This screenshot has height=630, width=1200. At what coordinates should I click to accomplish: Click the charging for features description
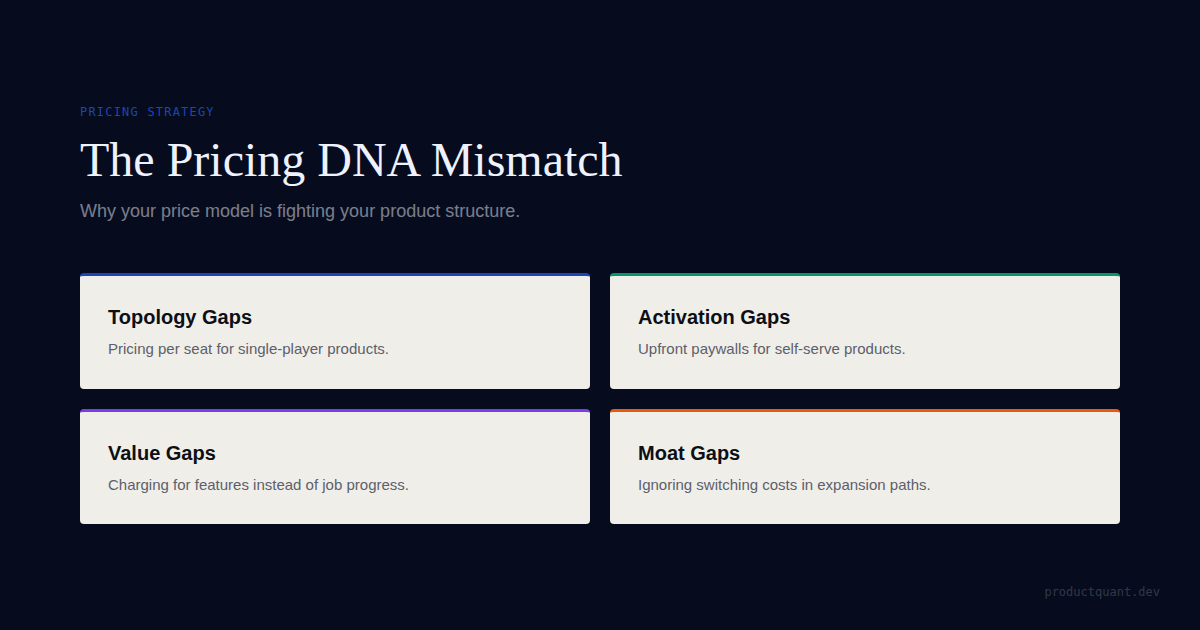pos(258,485)
